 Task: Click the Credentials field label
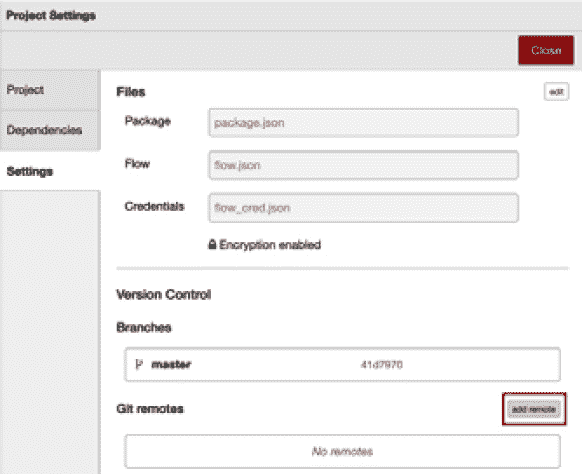pos(154,206)
